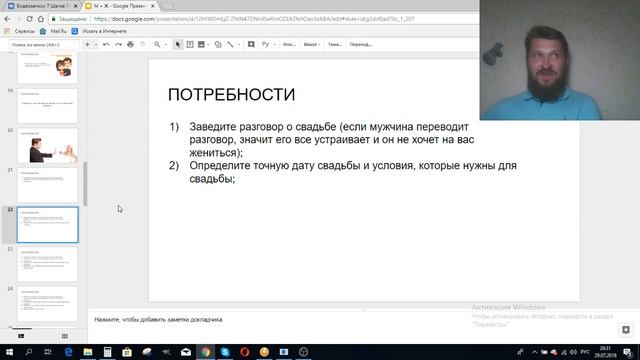This screenshot has width=640, height=360.
Task: Click the paint format icon
Action: pyautogui.click(x=142, y=44)
